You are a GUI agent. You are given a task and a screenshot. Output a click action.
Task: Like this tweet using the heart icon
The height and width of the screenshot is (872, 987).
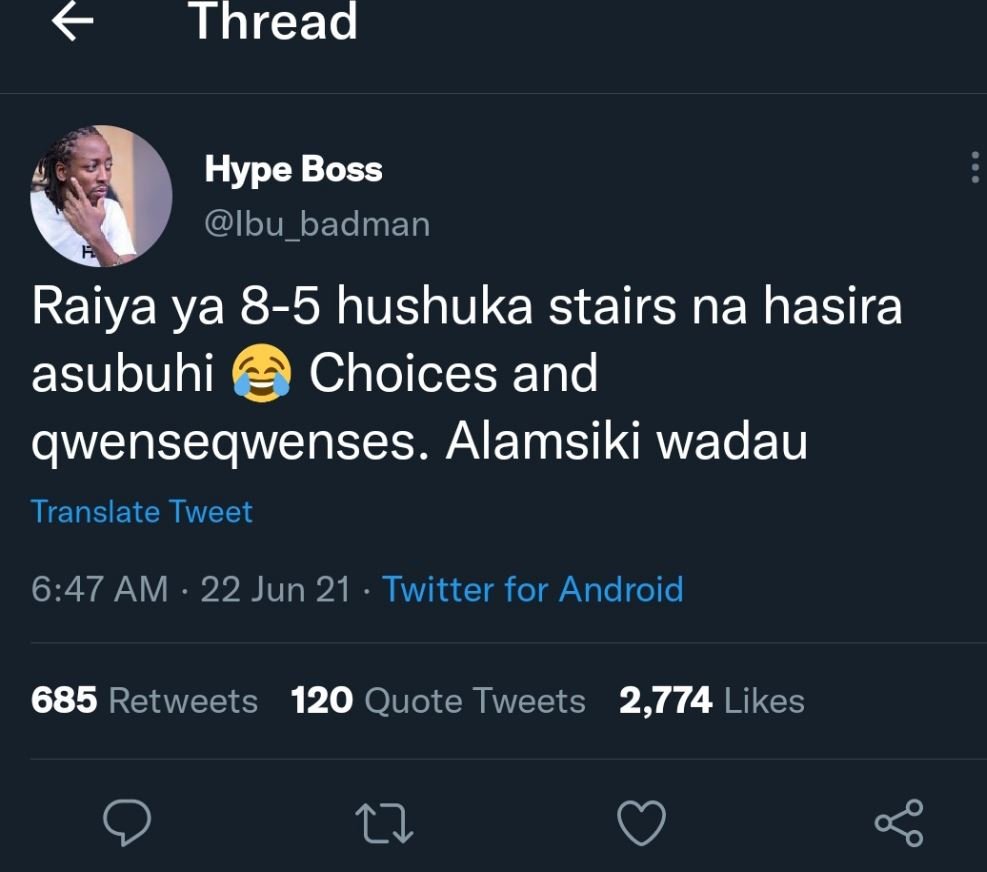pyautogui.click(x=642, y=824)
